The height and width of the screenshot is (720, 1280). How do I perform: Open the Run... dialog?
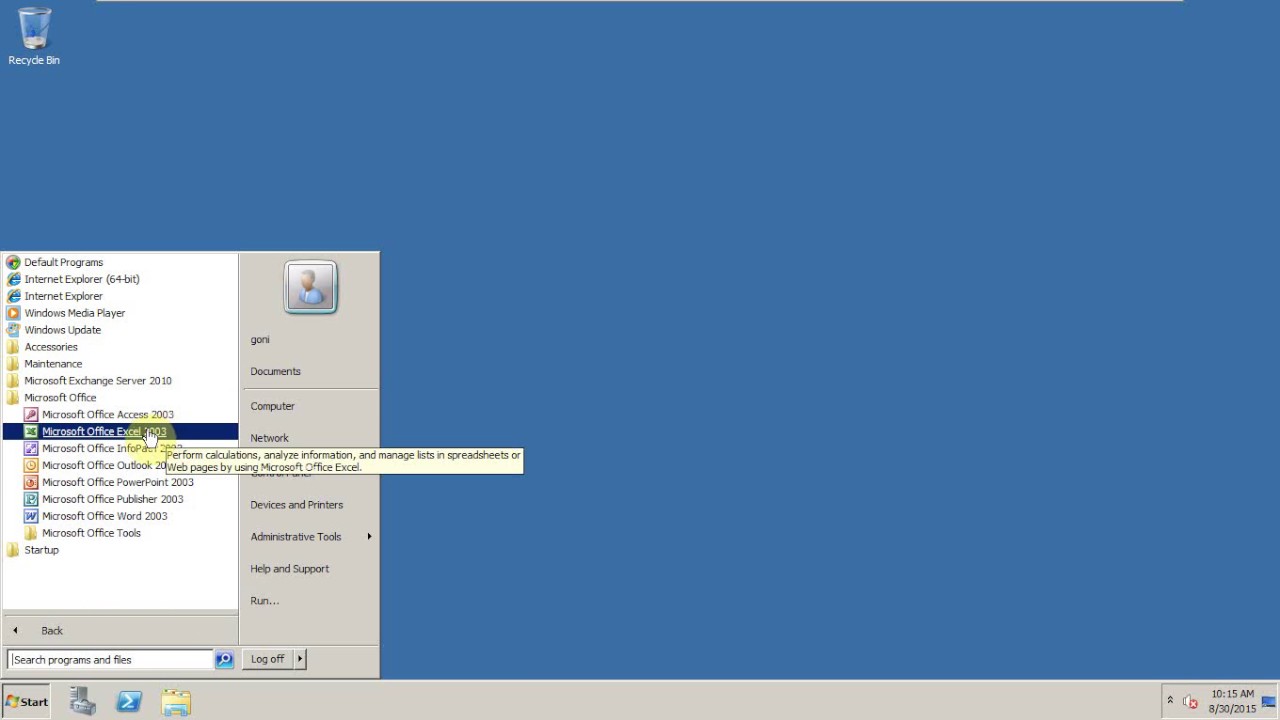264,601
